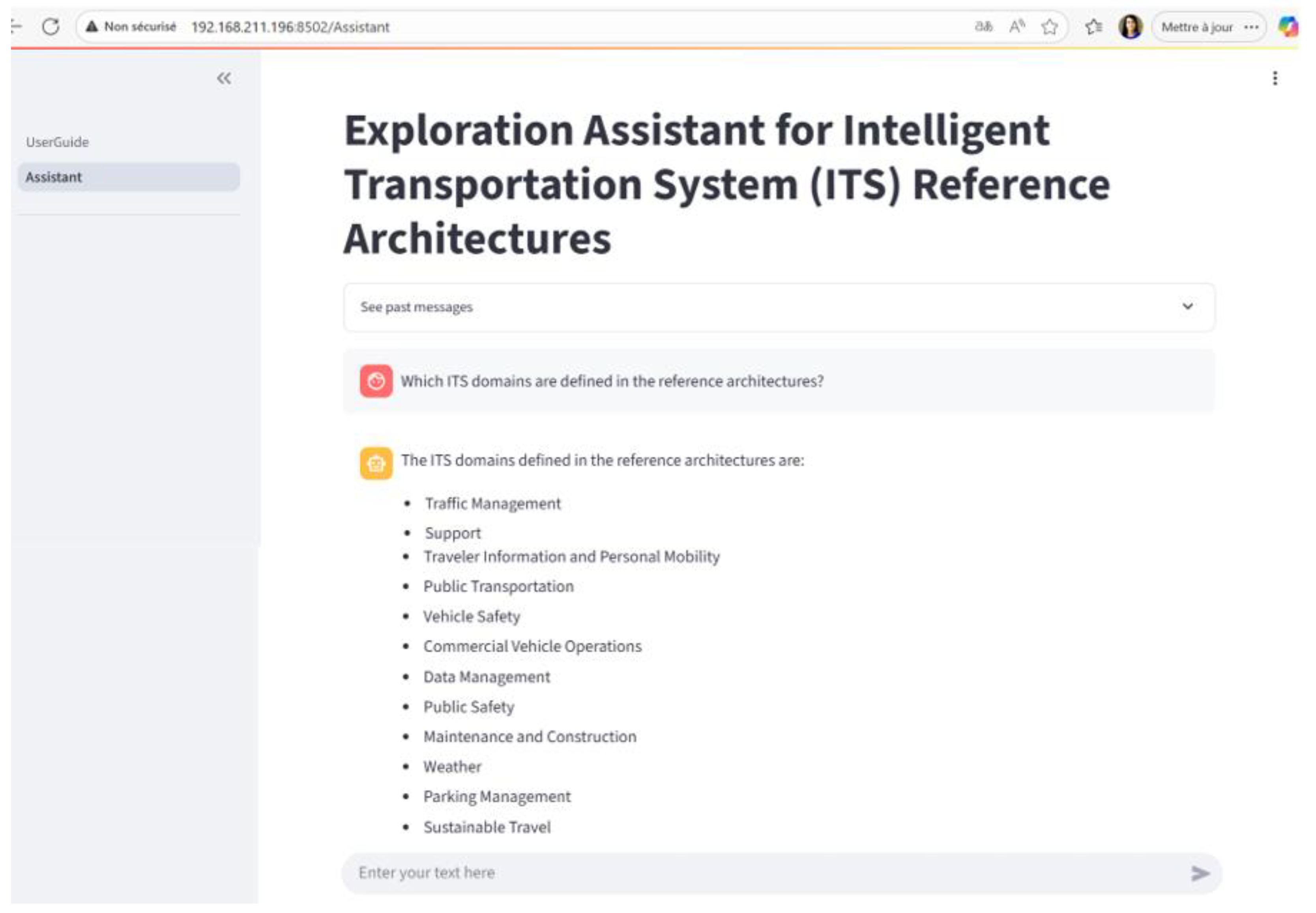Viewport: 1316px width, 913px height.
Task: Open the UserGuide page
Action: (x=57, y=142)
